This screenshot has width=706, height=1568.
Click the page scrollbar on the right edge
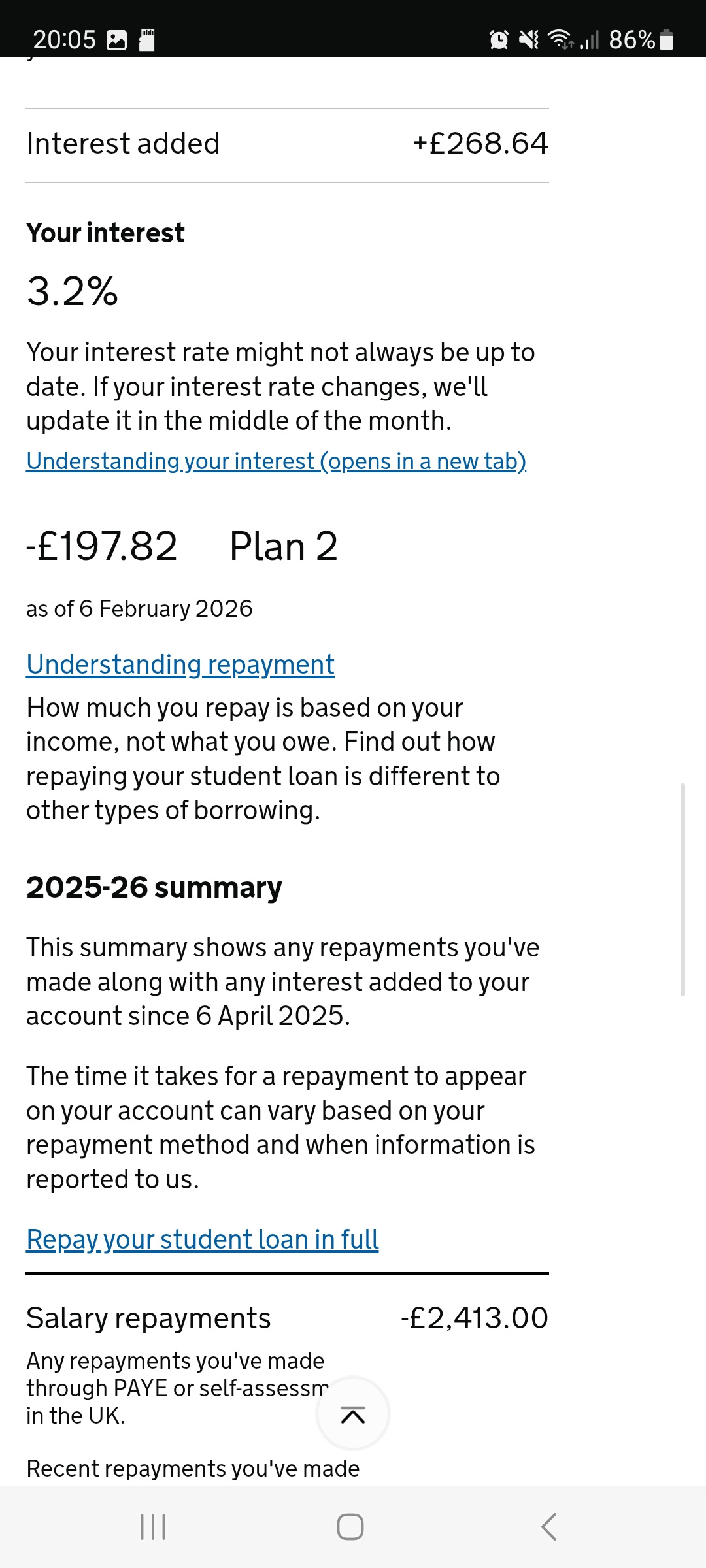pyautogui.click(x=682, y=889)
